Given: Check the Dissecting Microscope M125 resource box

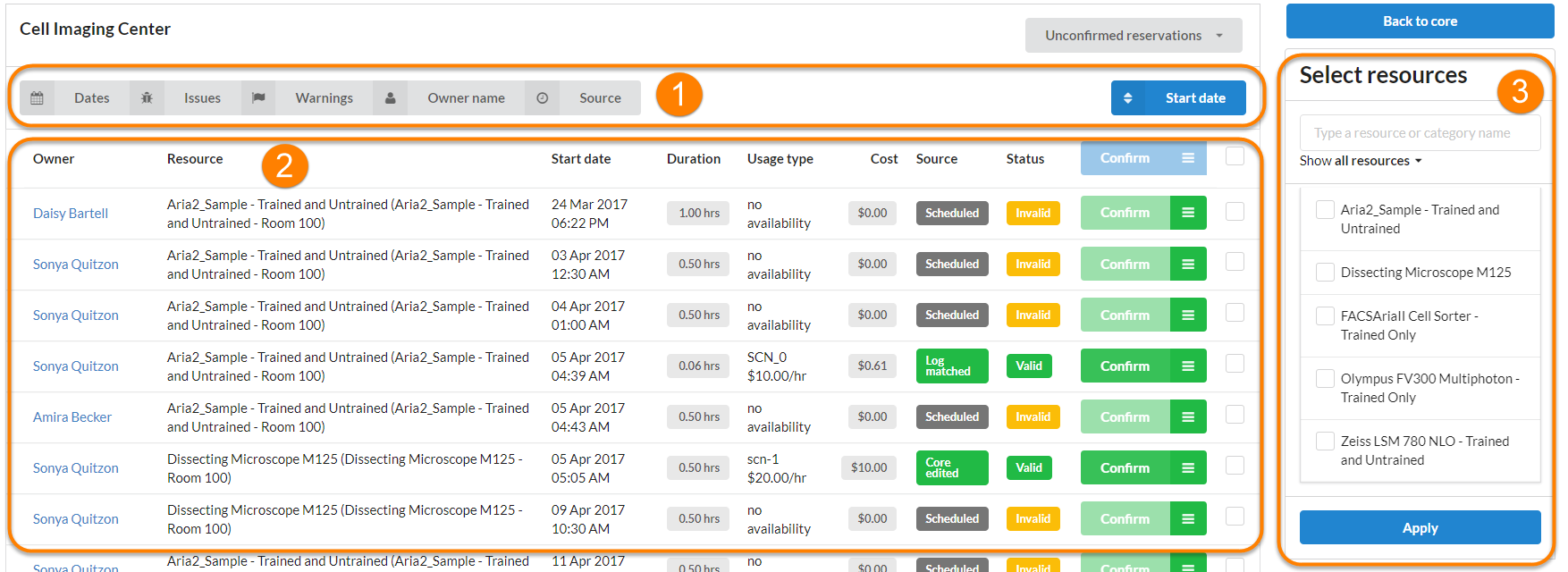Looking at the screenshot, I should pos(1325,272).
